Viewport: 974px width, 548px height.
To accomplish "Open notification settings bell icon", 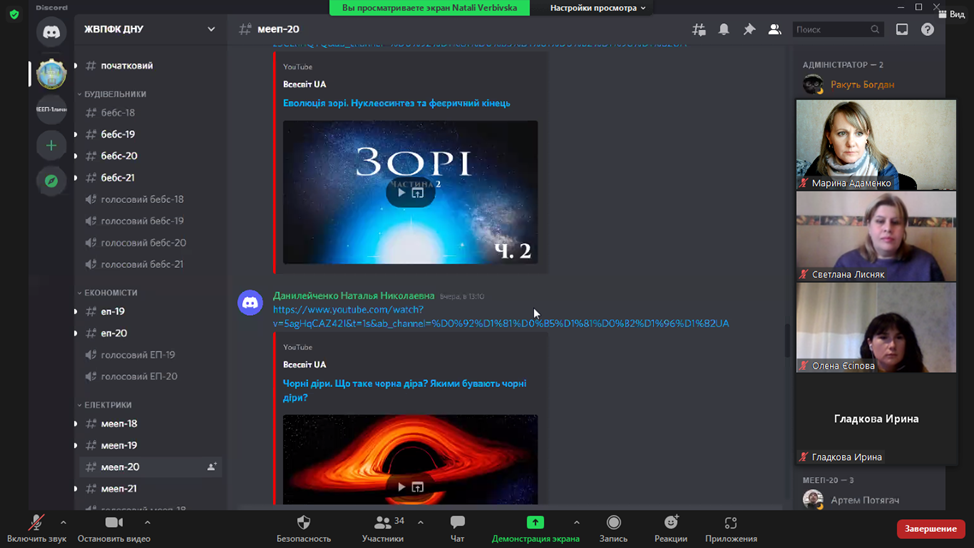I will tap(724, 29).
